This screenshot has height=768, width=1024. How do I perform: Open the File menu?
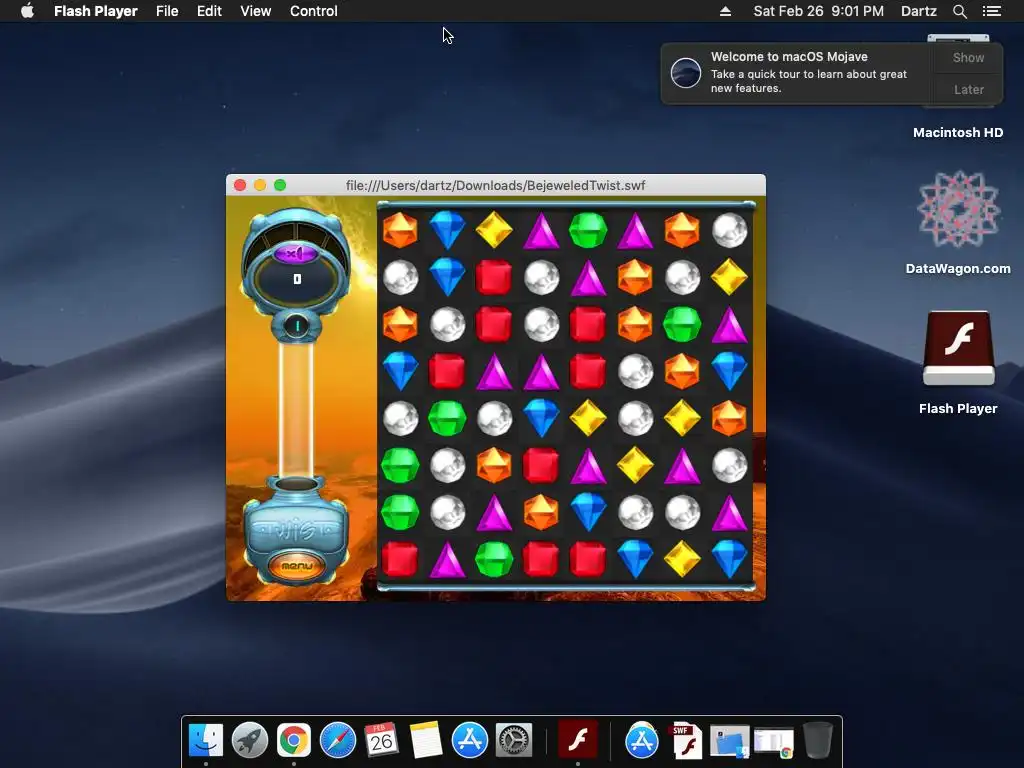(x=167, y=11)
